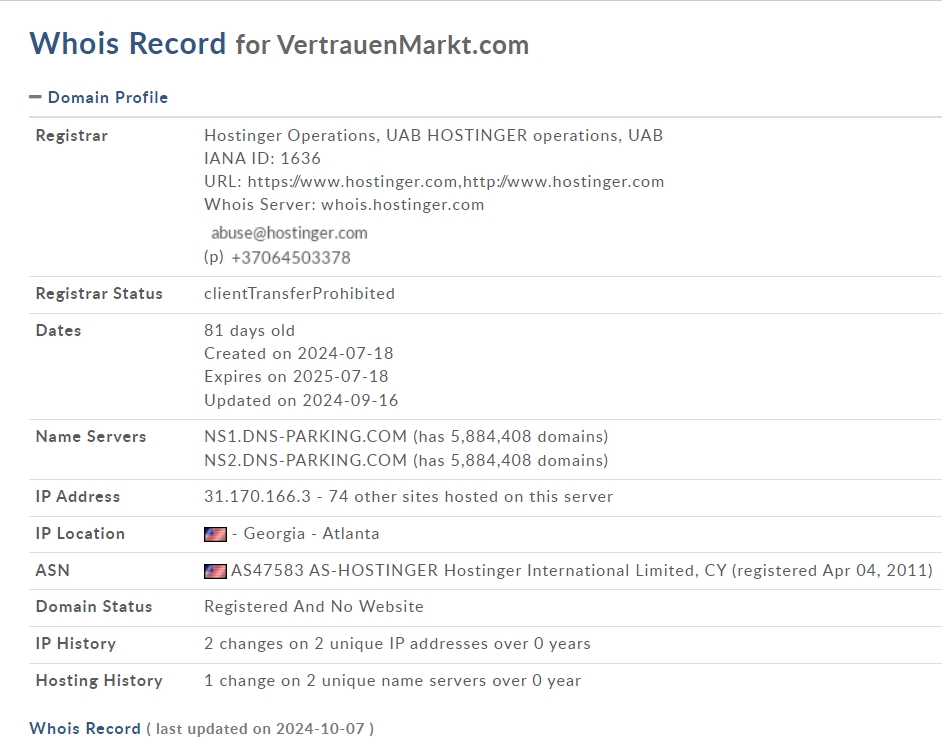This screenshot has height=743, width=942.
Task: Click the Dates row label
Action: (x=58, y=331)
